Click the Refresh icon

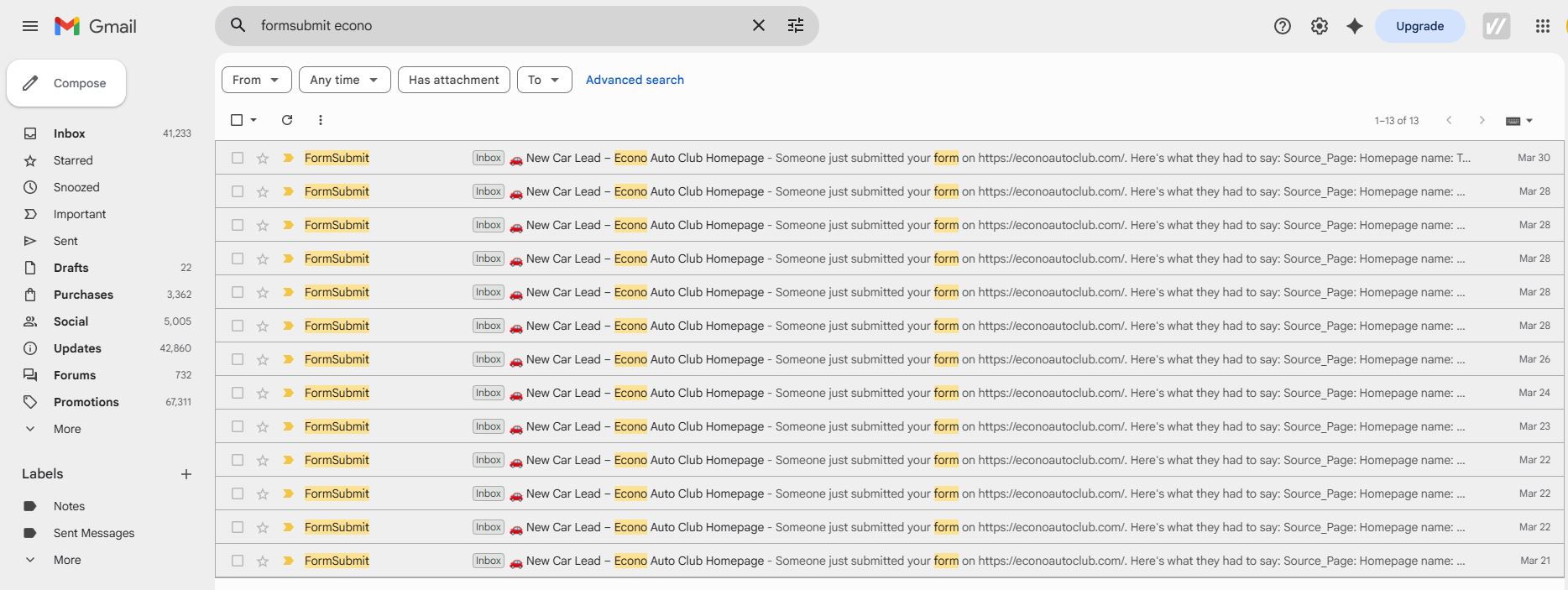tap(287, 120)
